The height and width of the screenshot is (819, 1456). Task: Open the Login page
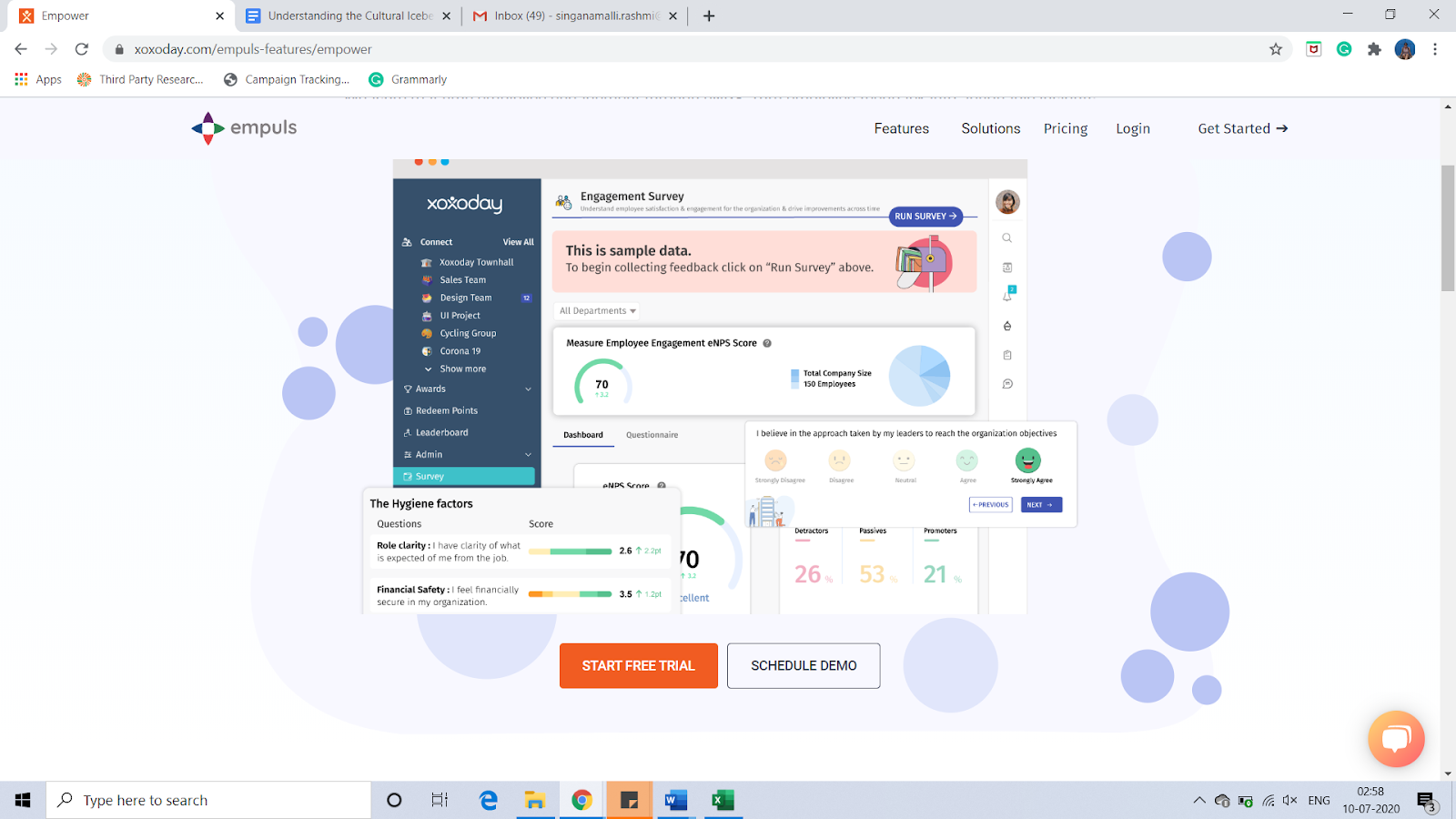point(1133,128)
